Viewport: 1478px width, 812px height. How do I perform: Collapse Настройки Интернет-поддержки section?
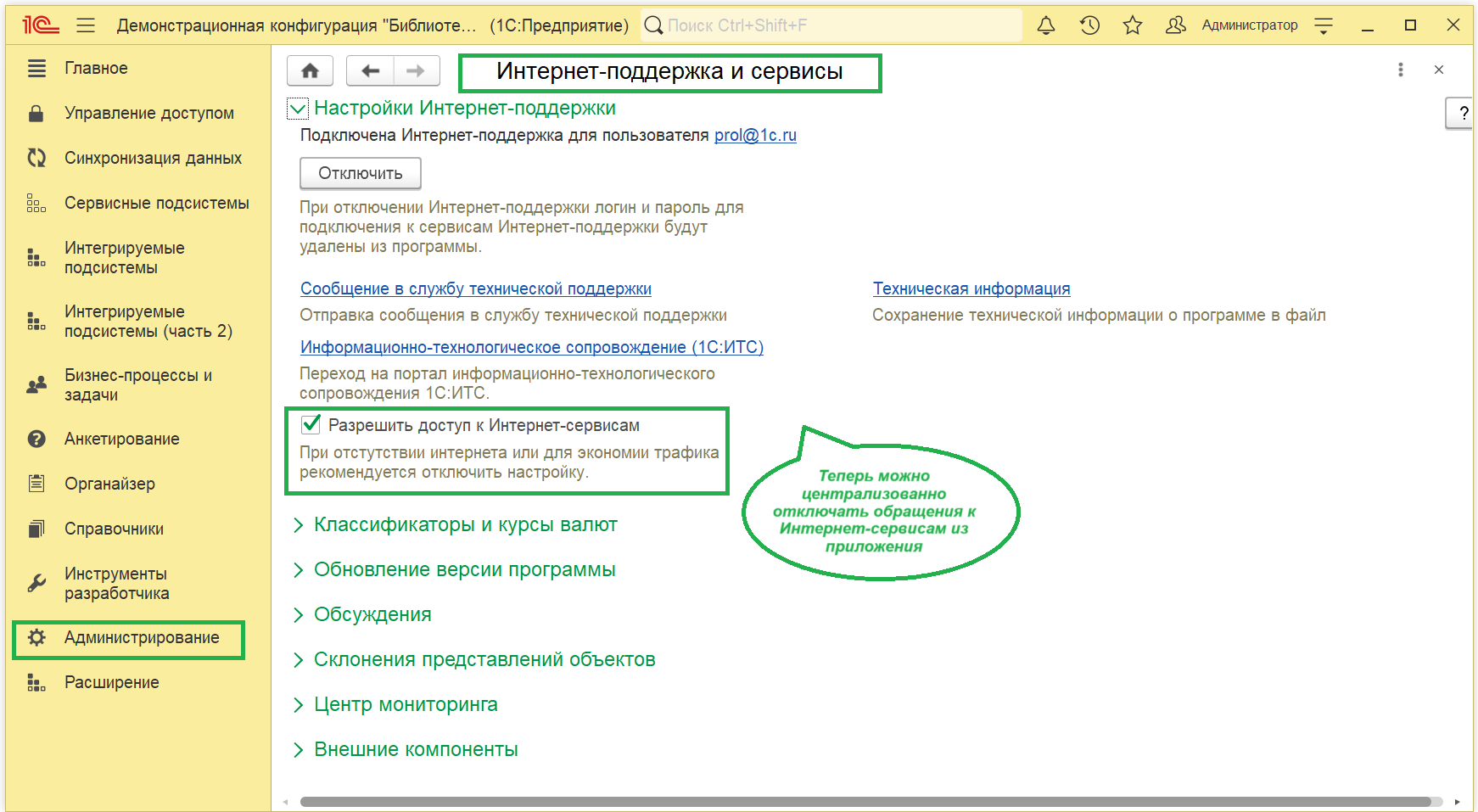(x=298, y=109)
